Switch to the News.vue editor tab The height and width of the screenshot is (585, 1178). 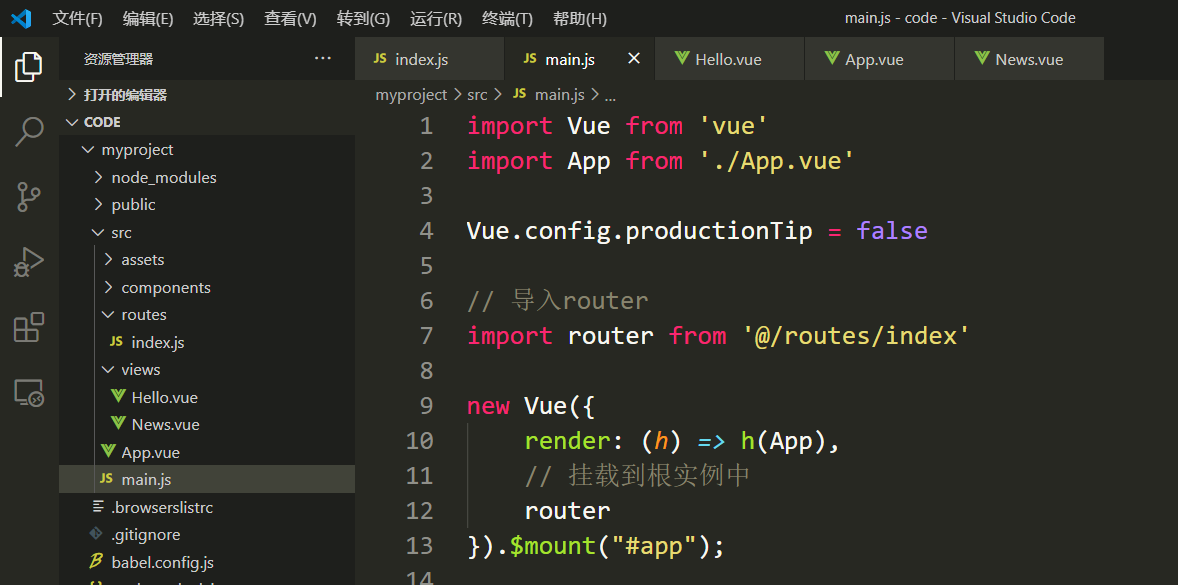pos(1029,59)
